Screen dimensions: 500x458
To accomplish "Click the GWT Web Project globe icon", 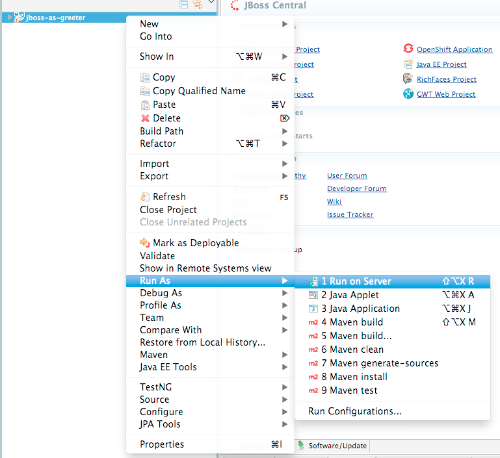I will click(x=408, y=94).
